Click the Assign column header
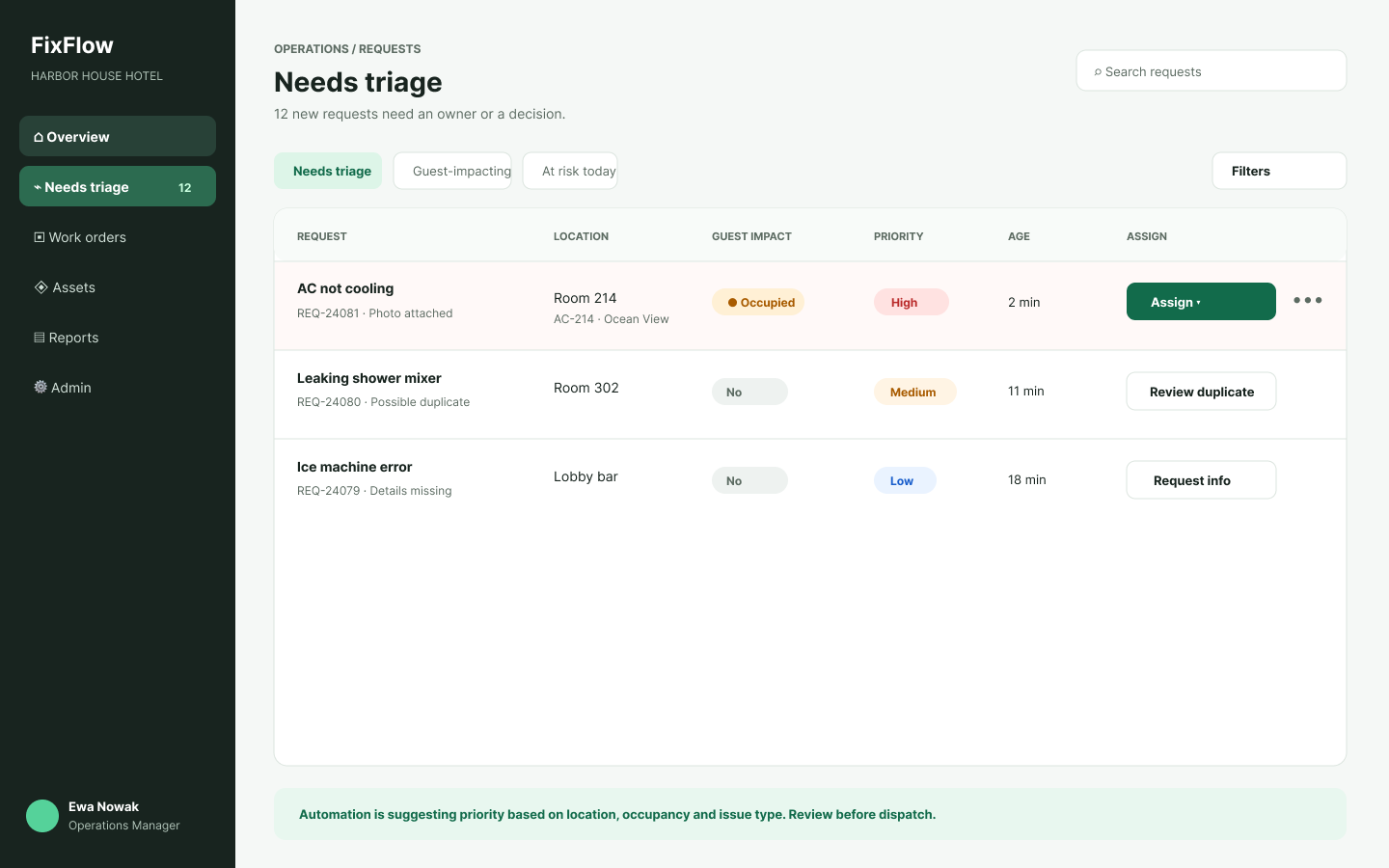This screenshot has height=868, width=1389. point(1147,236)
